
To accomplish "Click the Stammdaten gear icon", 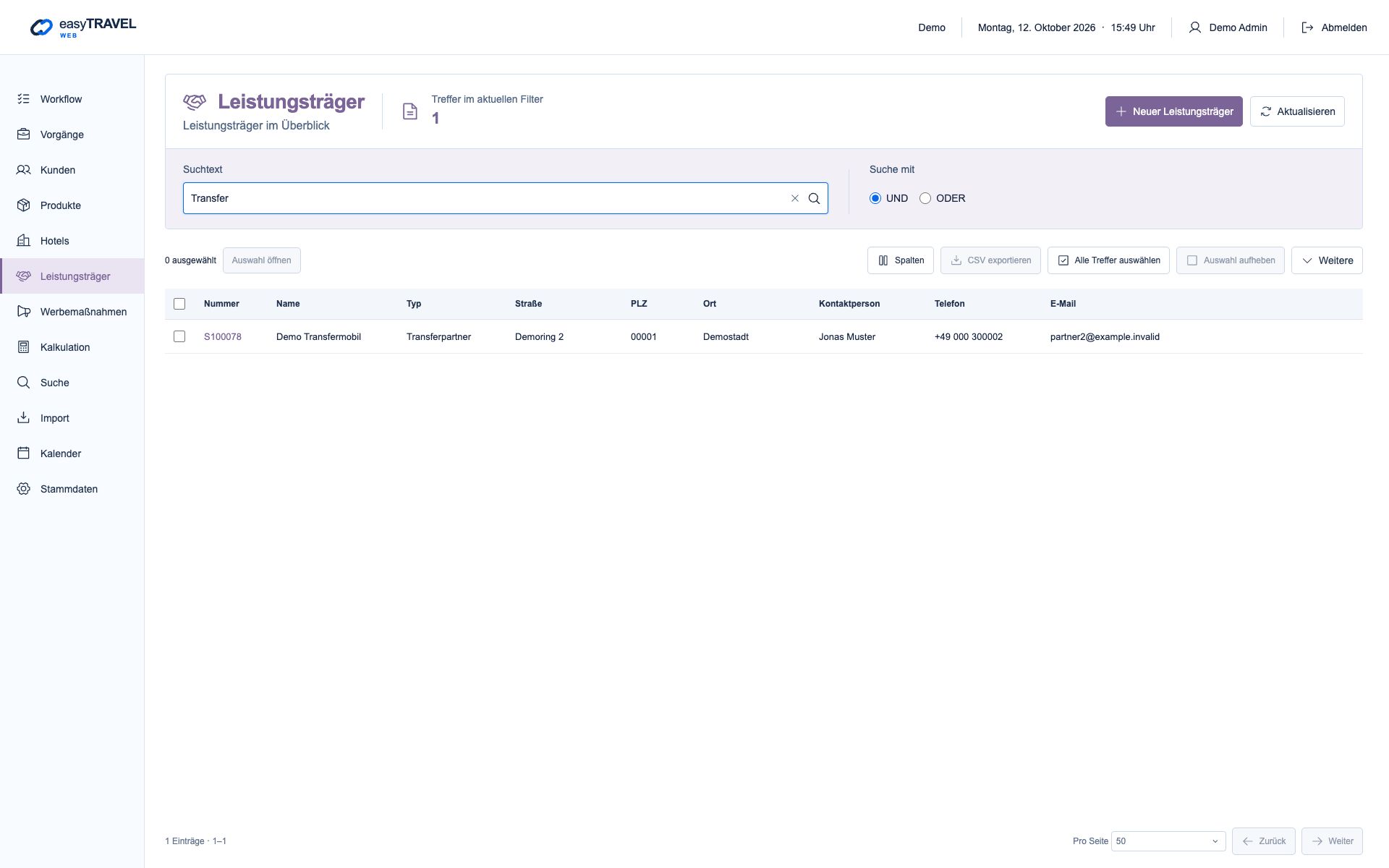I will coord(24,489).
